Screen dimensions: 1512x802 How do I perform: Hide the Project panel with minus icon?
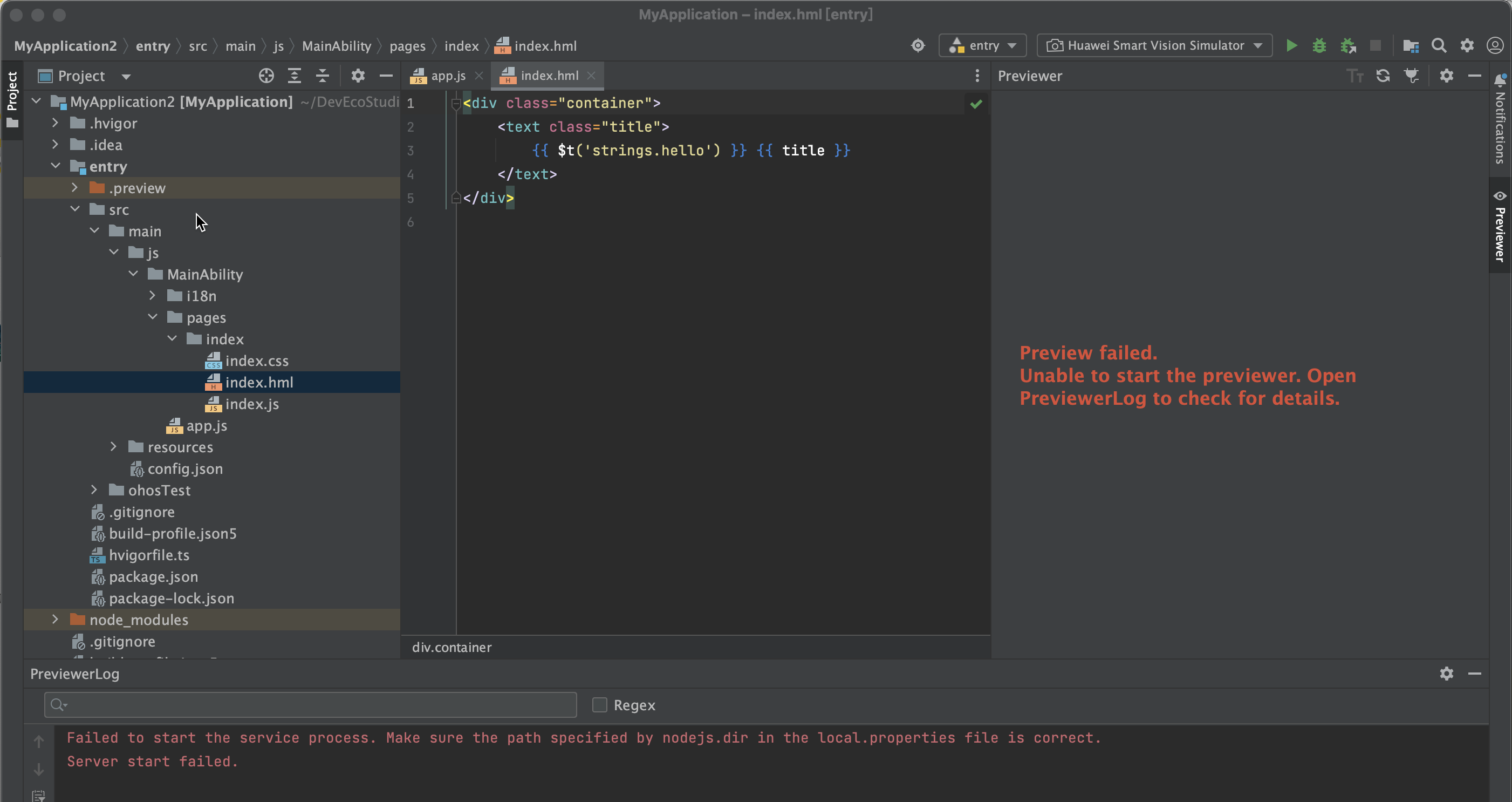[x=386, y=76]
